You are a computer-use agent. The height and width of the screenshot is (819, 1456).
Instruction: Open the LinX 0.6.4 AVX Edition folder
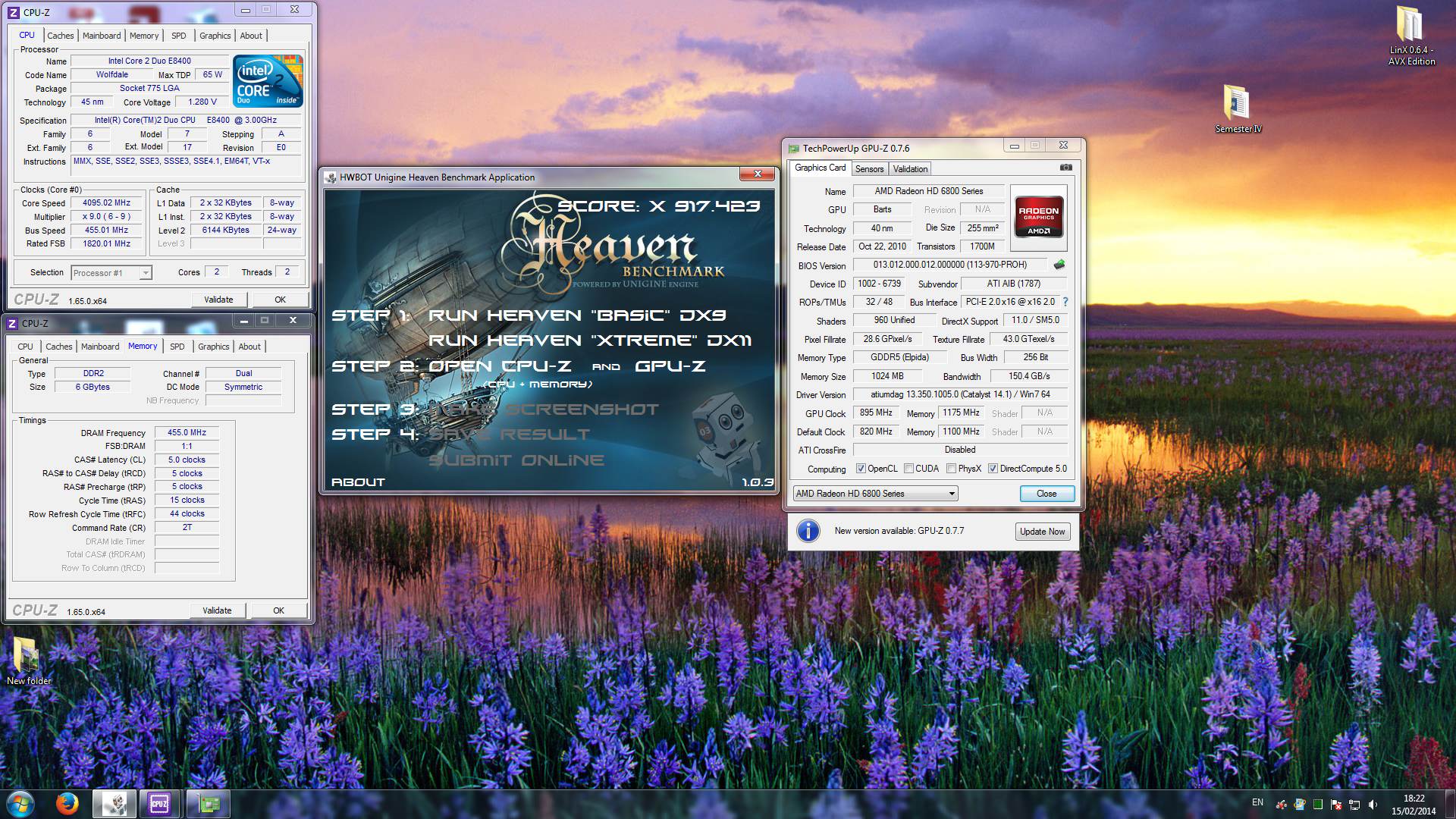(1411, 36)
